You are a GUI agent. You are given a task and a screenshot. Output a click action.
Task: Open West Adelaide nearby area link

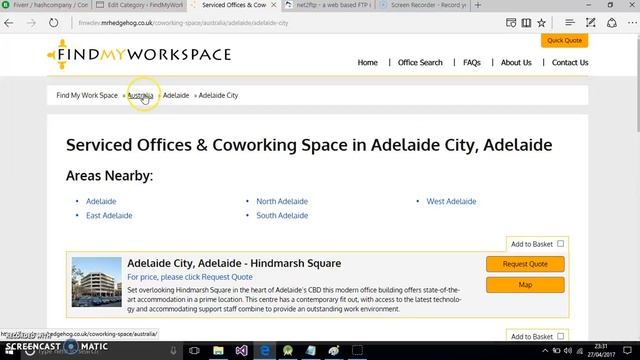(451, 201)
